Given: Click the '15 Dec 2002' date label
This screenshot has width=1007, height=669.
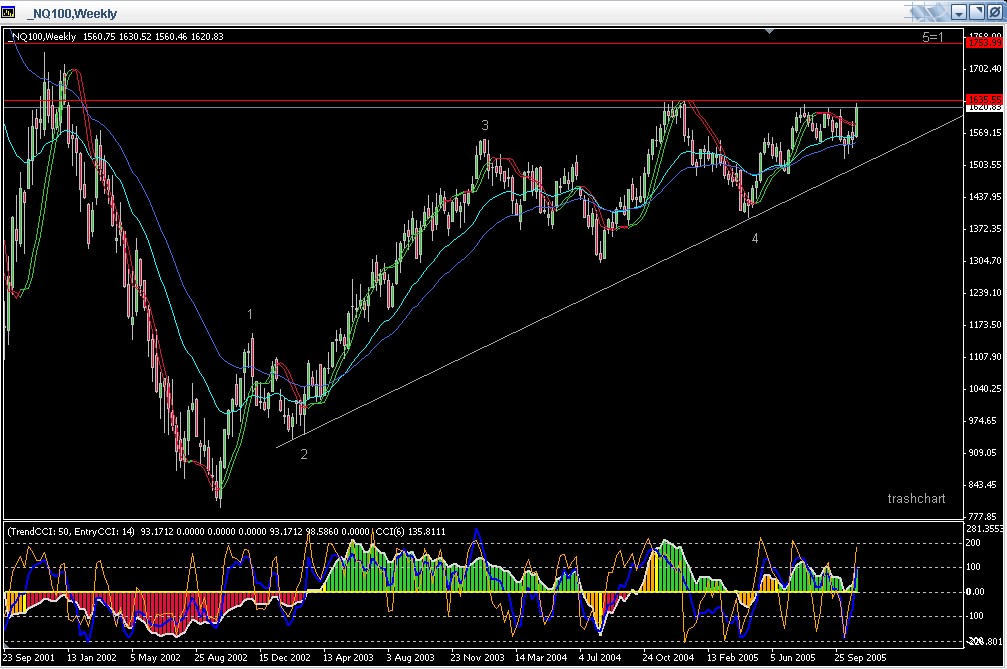Looking at the screenshot, I should coord(285,657).
